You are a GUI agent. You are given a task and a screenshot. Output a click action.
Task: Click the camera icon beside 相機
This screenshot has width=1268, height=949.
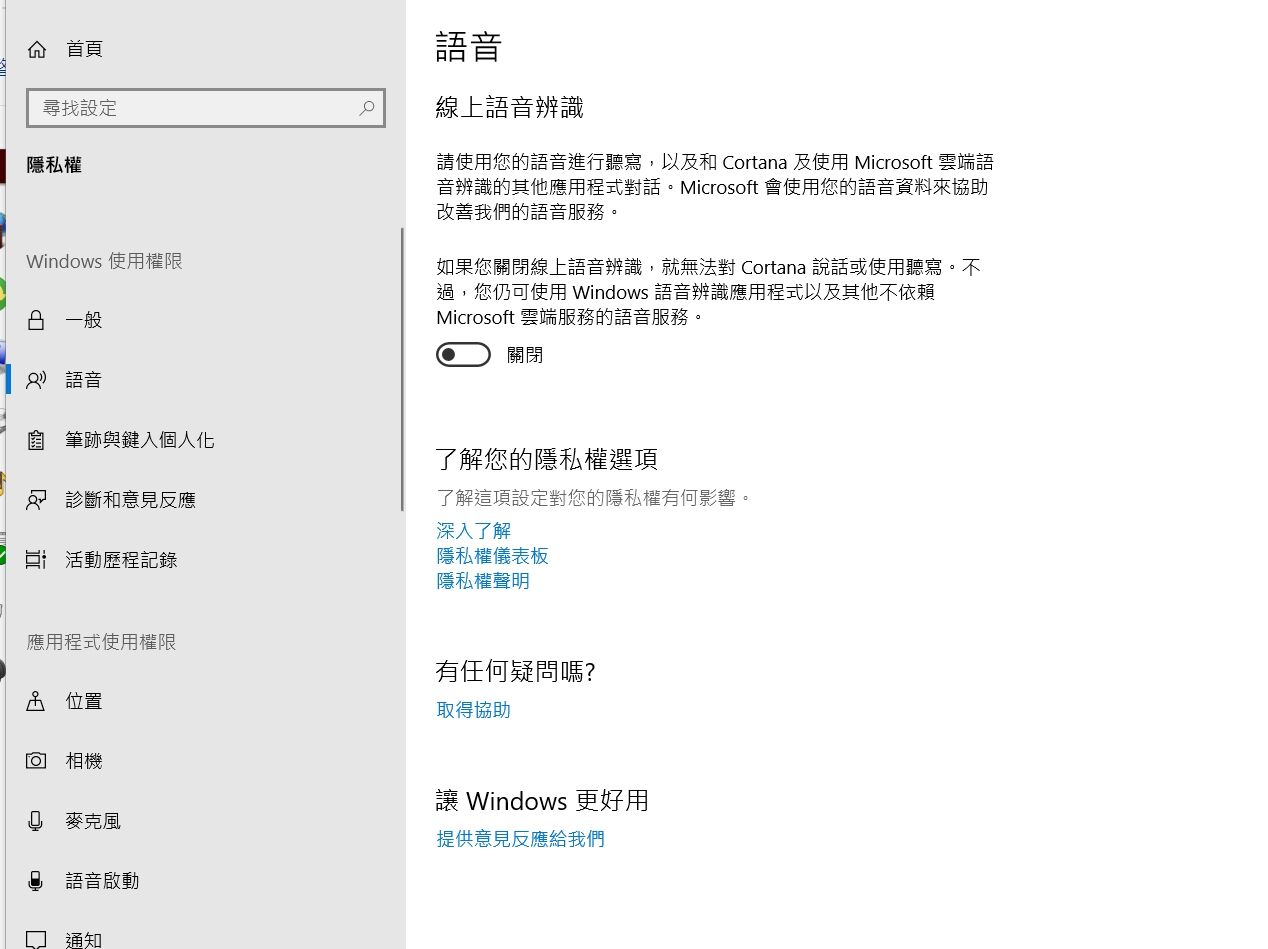pyautogui.click(x=36, y=761)
